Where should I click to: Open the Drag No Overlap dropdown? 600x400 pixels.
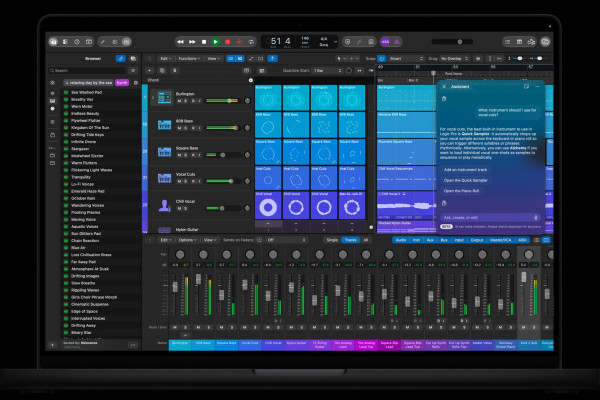coord(454,59)
